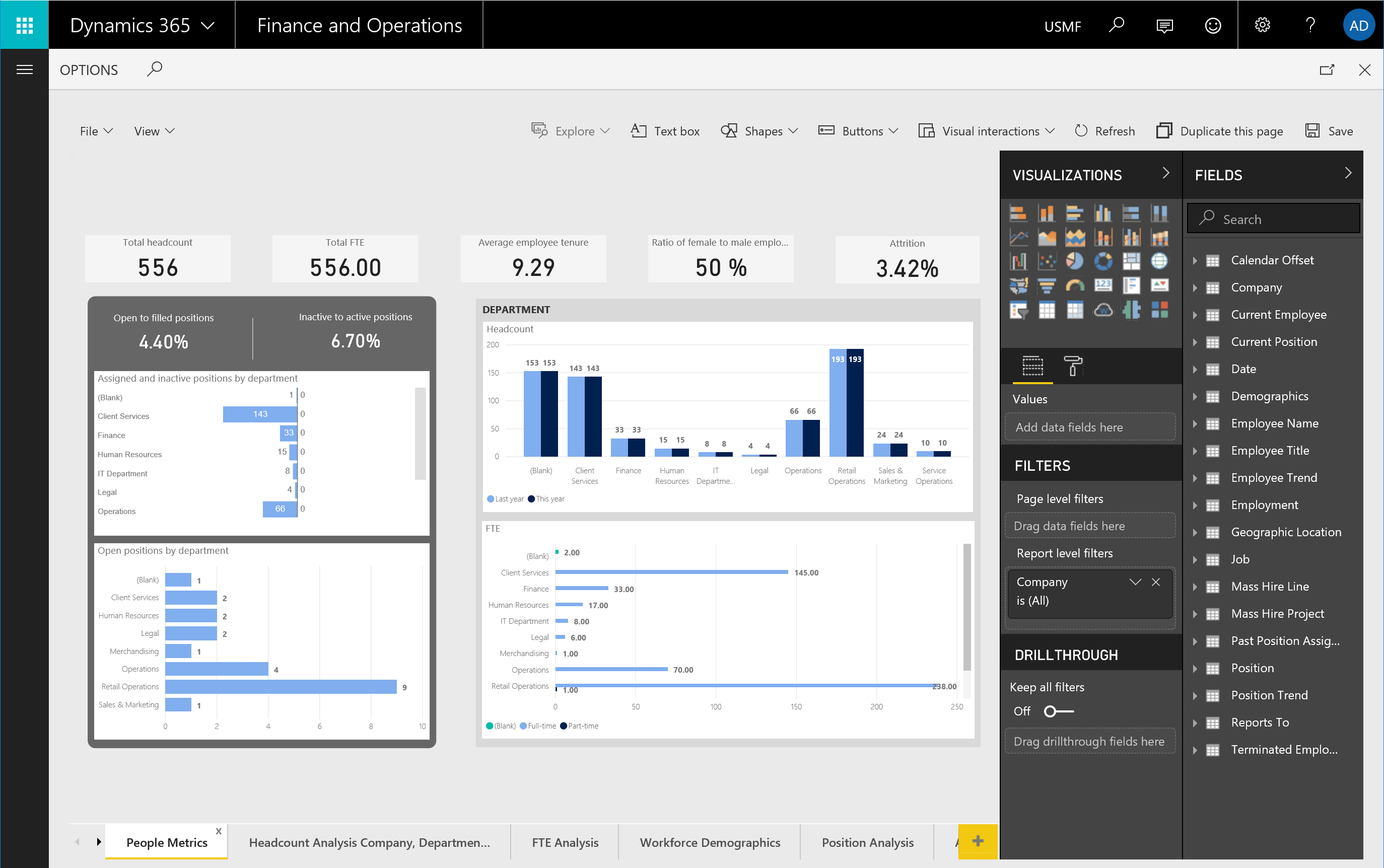Click the Shapes tool icon in toolbar

coord(729,131)
